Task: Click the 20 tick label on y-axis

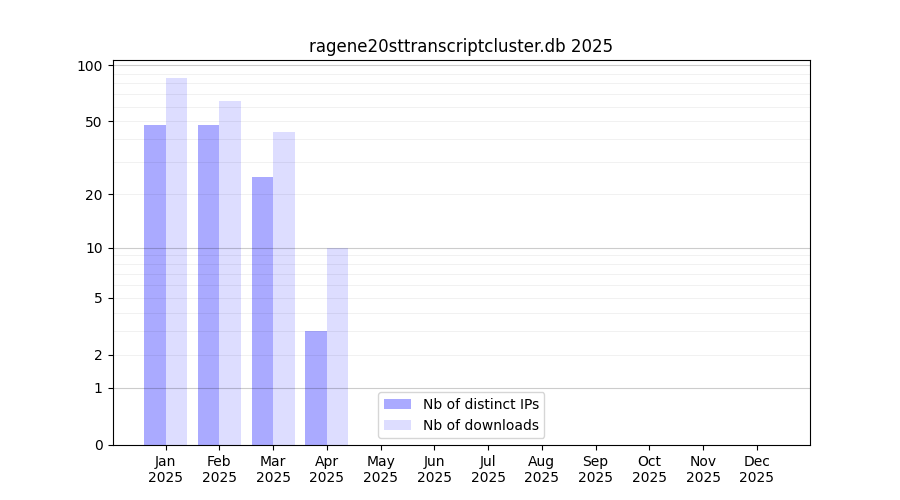Action: [94, 195]
